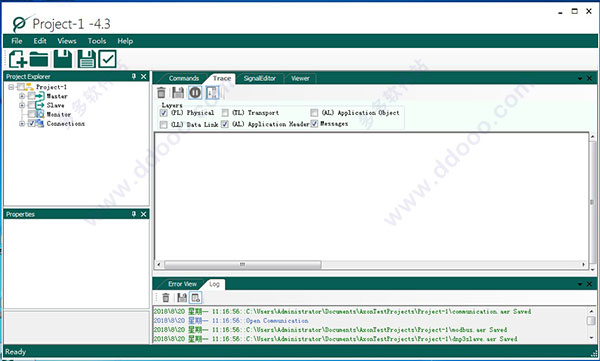Create a new project with the toolbar icon
The width and height of the screenshot is (600, 361).
tap(18, 59)
